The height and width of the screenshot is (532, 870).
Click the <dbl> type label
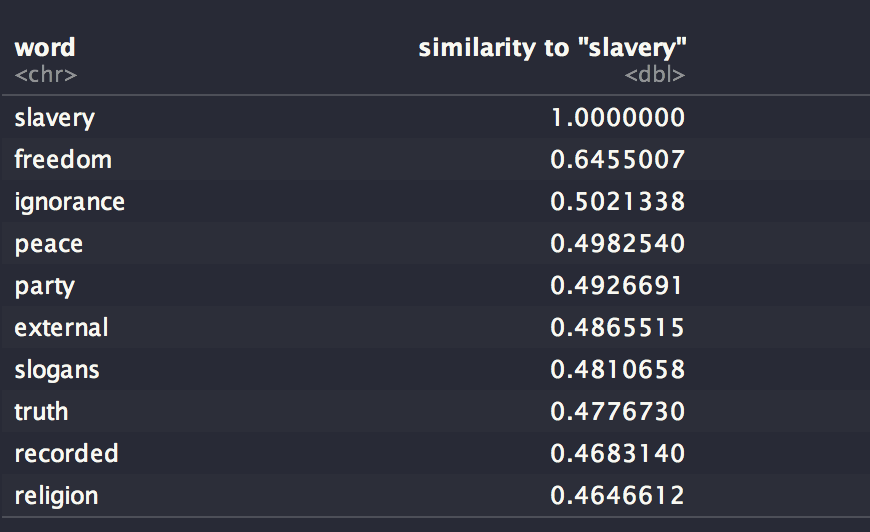pyautogui.click(x=655, y=75)
